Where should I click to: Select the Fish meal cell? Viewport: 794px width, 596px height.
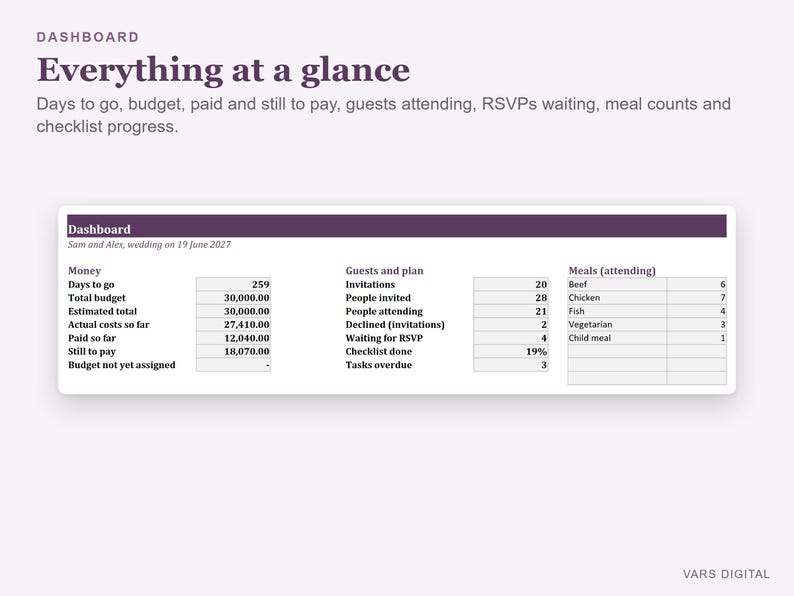[617, 311]
